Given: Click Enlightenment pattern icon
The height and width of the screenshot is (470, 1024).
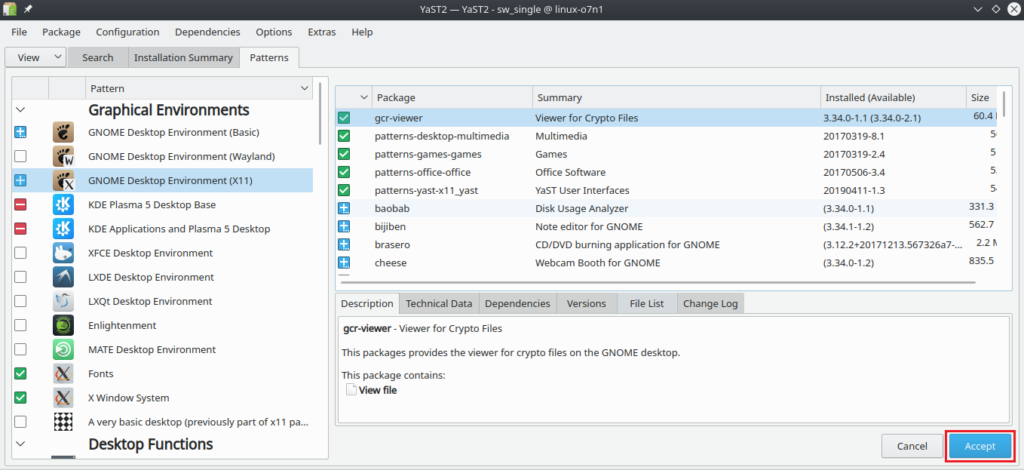Looking at the screenshot, I should point(63,326).
